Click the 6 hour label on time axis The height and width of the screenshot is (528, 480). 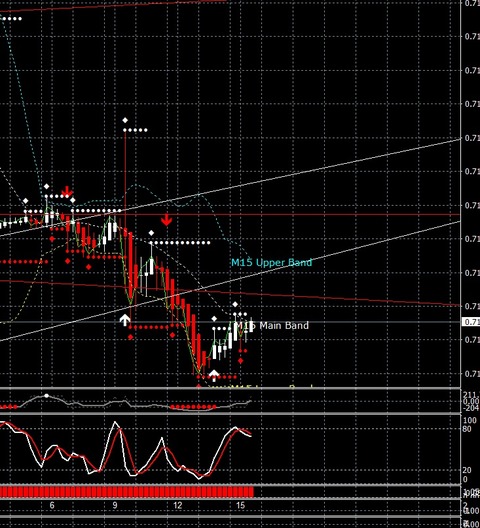52,505
